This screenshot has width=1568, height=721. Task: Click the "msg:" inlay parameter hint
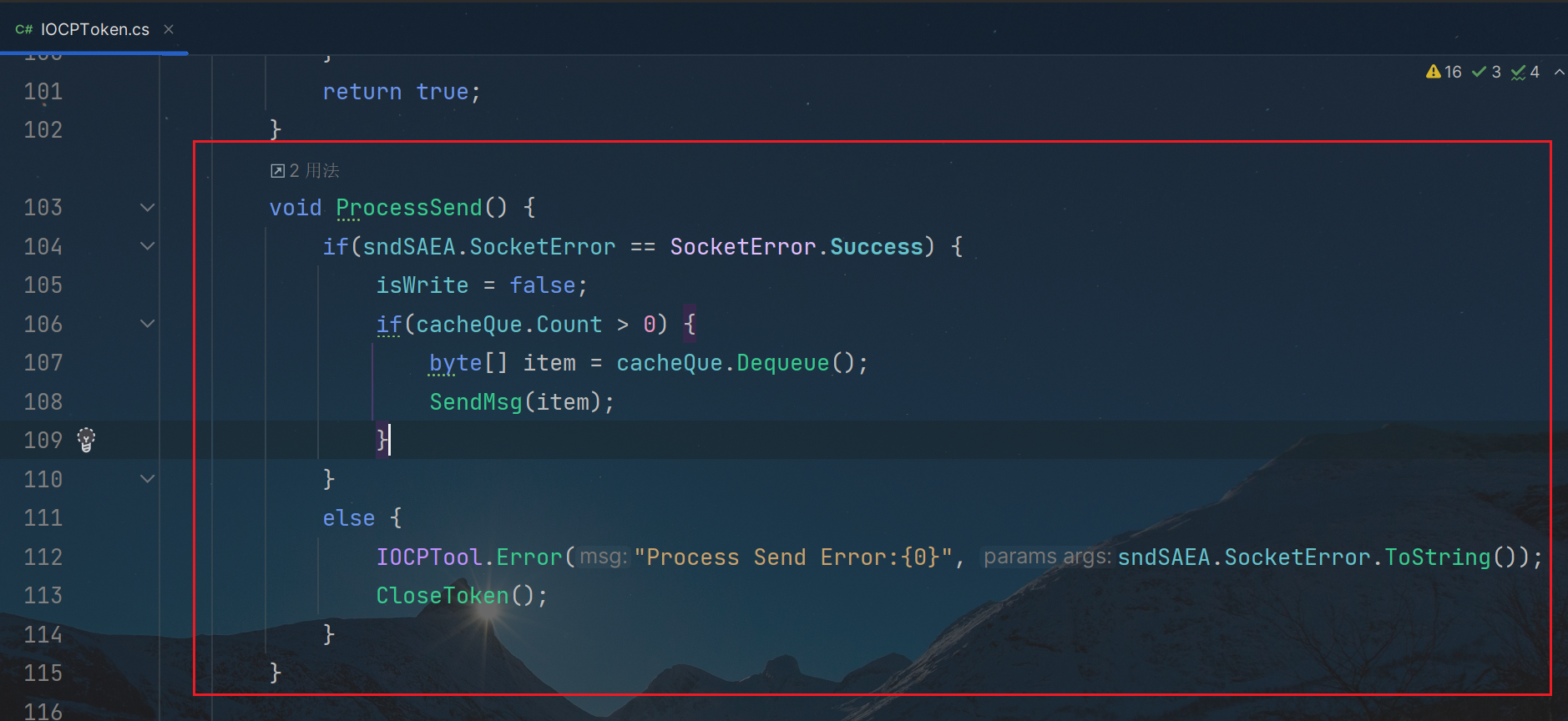pos(603,557)
